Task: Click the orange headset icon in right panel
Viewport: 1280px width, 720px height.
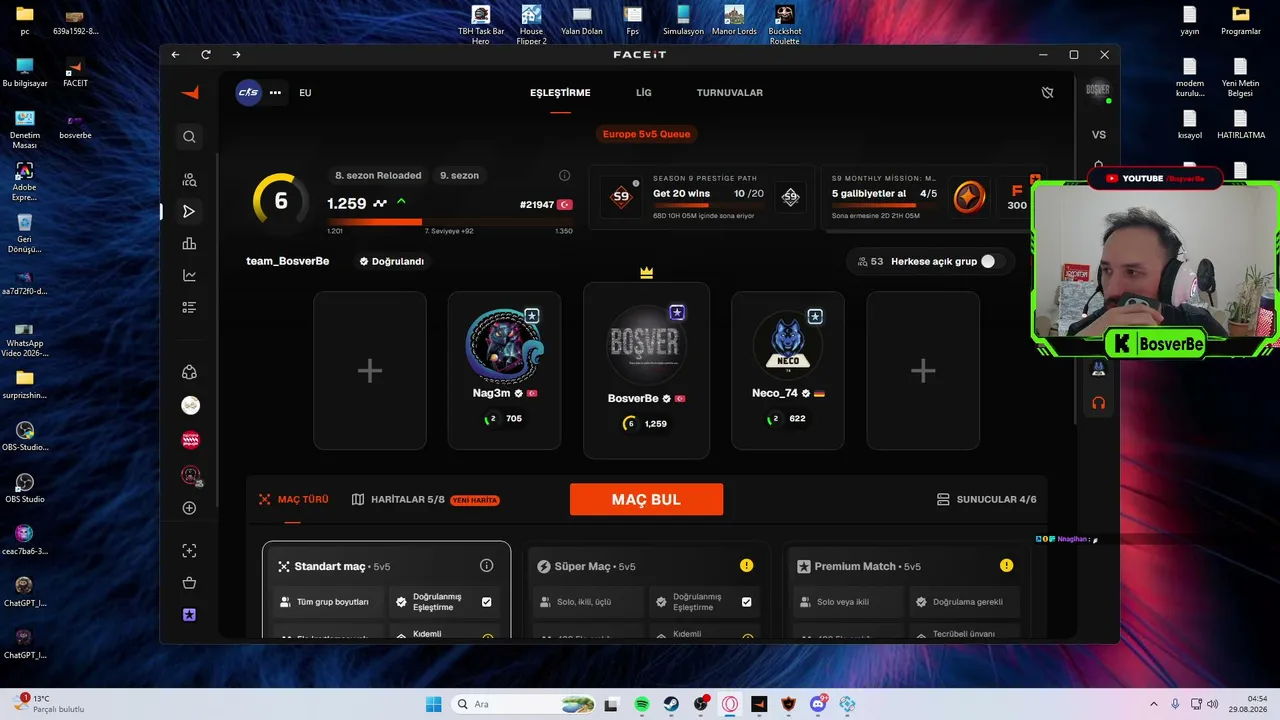Action: (x=1099, y=403)
